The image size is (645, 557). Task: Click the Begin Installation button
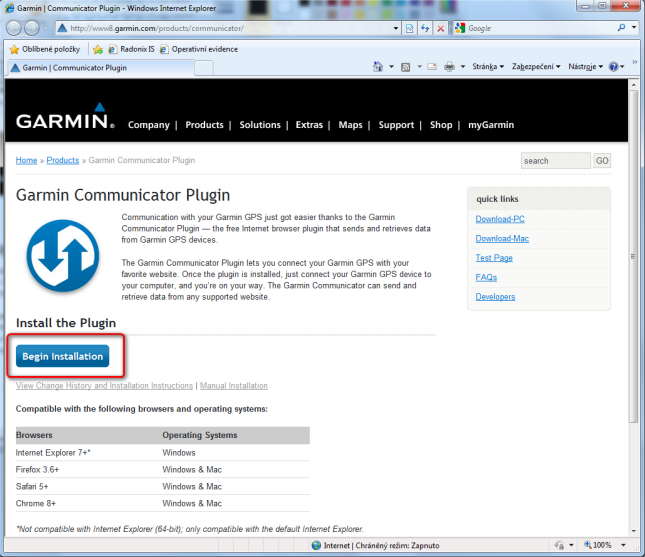[63, 356]
